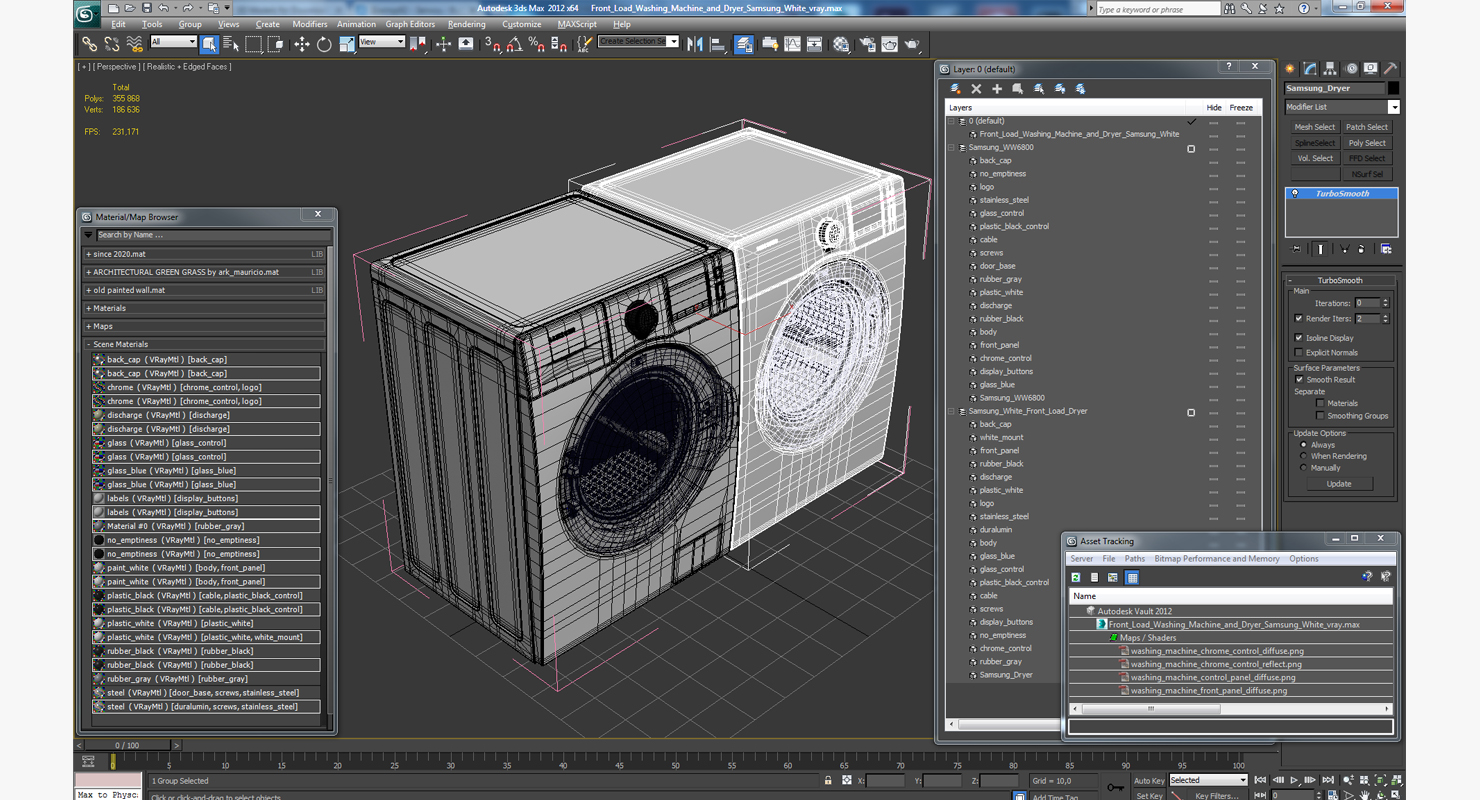Open Curve Editor from the toolbar
The image size is (1480, 800).
tap(792, 44)
